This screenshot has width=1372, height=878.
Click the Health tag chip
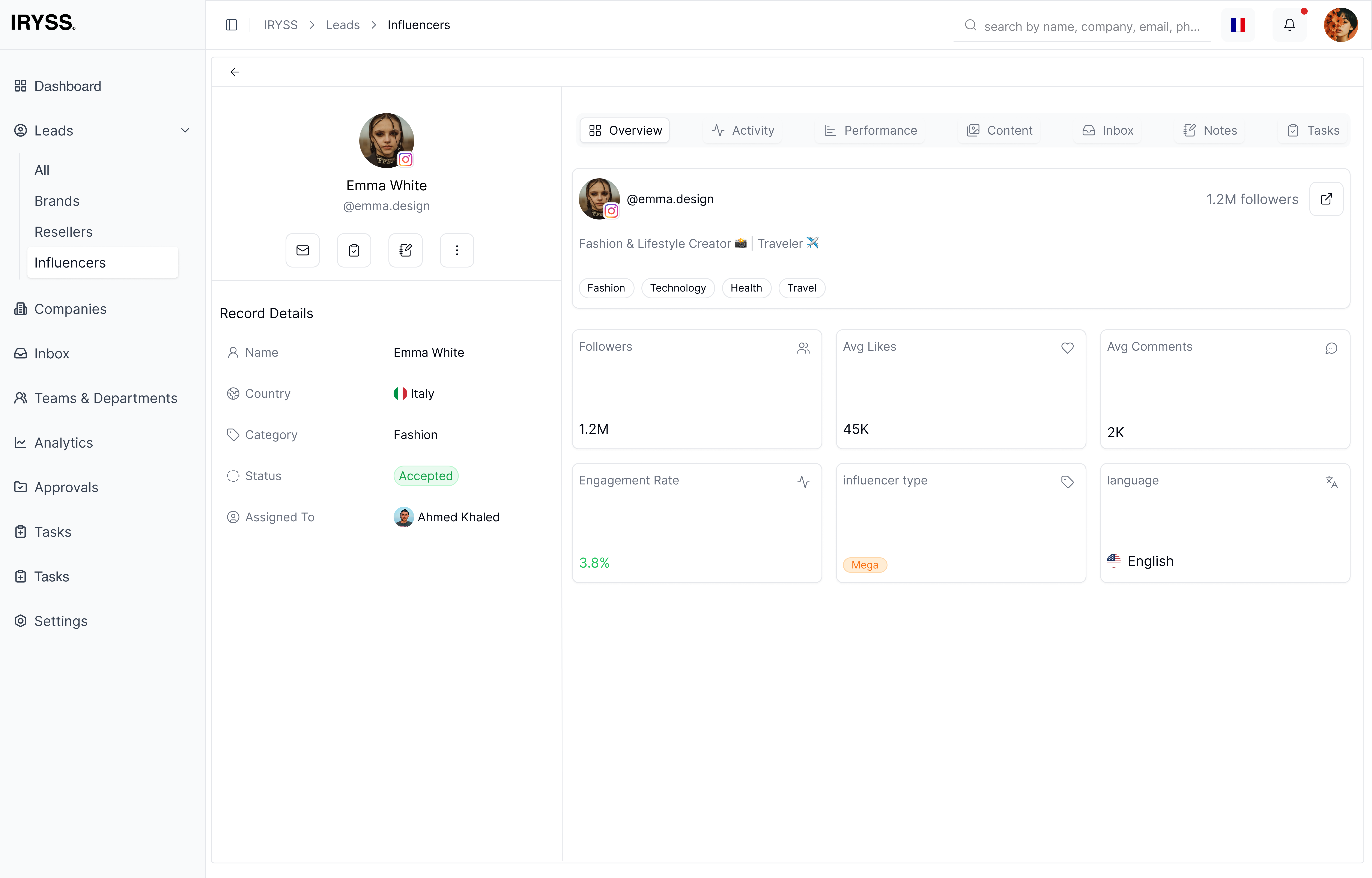(x=746, y=288)
